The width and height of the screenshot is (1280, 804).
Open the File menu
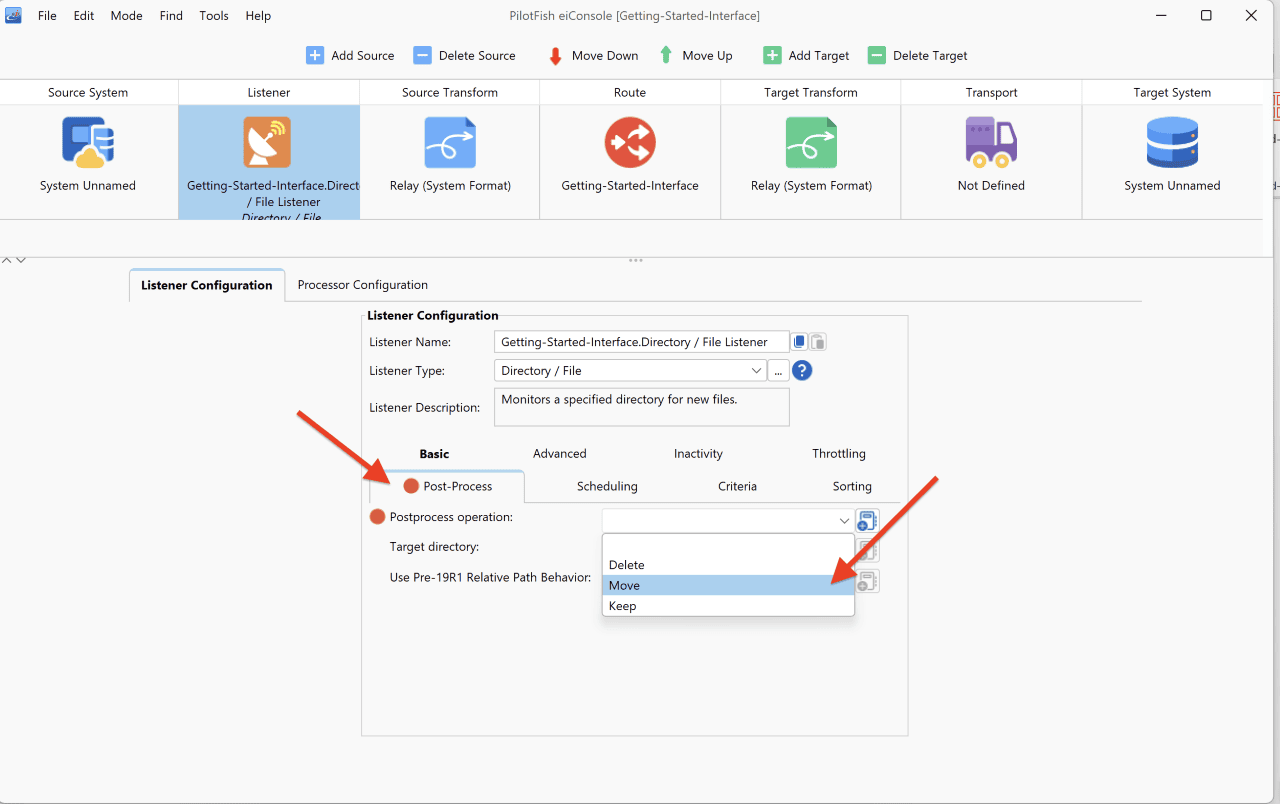(47, 16)
